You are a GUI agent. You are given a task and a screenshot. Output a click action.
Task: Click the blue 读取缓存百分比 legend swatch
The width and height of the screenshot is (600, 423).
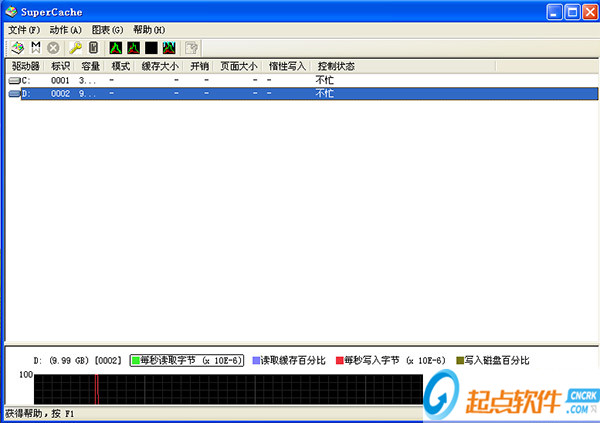tap(256, 360)
